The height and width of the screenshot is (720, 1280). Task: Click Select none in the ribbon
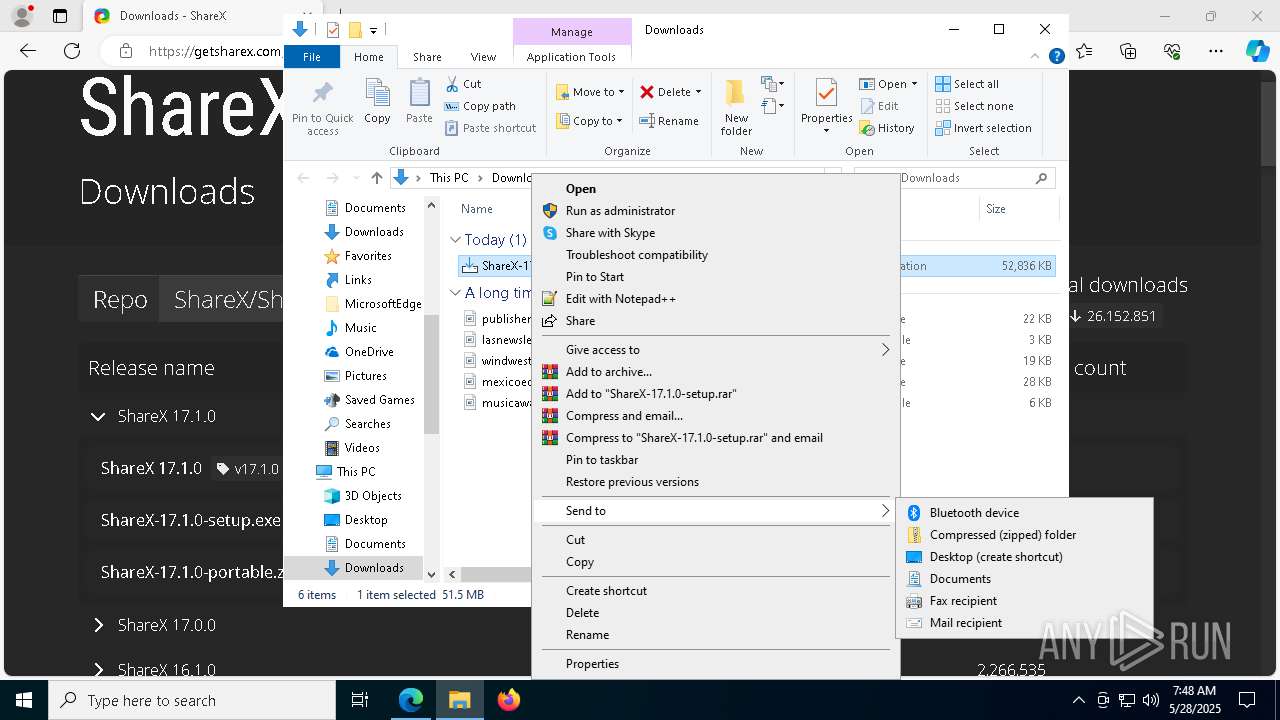(974, 106)
